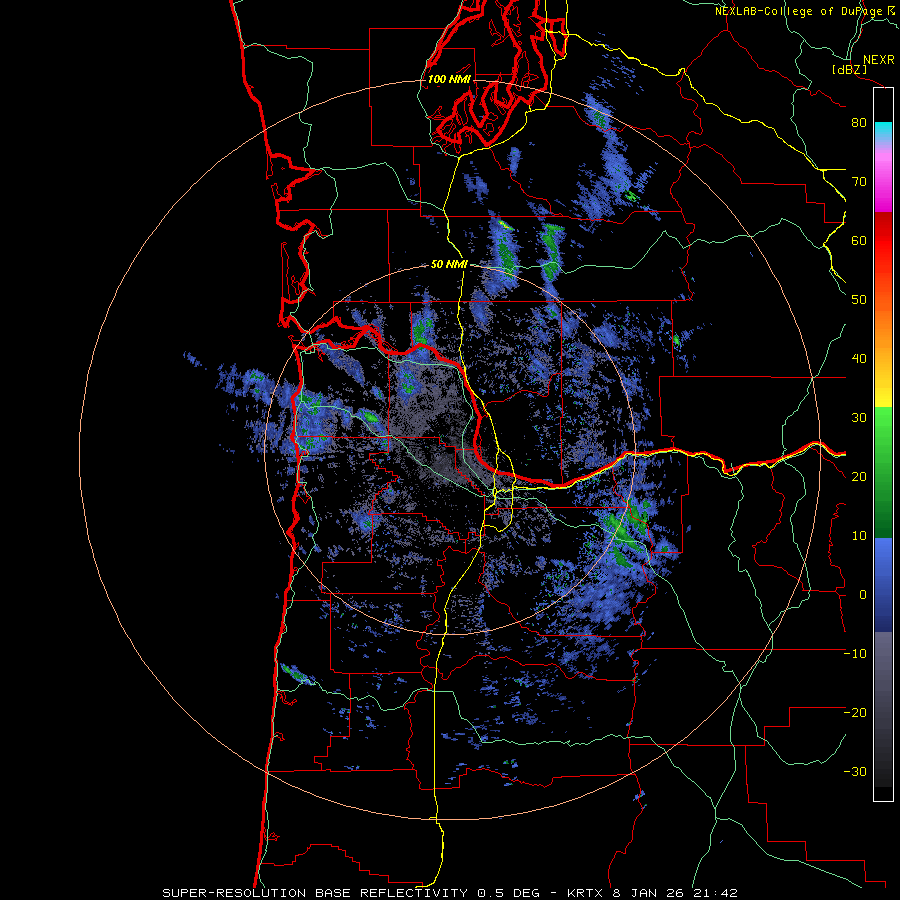Click the [dBZ] units label
Image resolution: width=900 pixels, height=900 pixels.
tap(850, 70)
